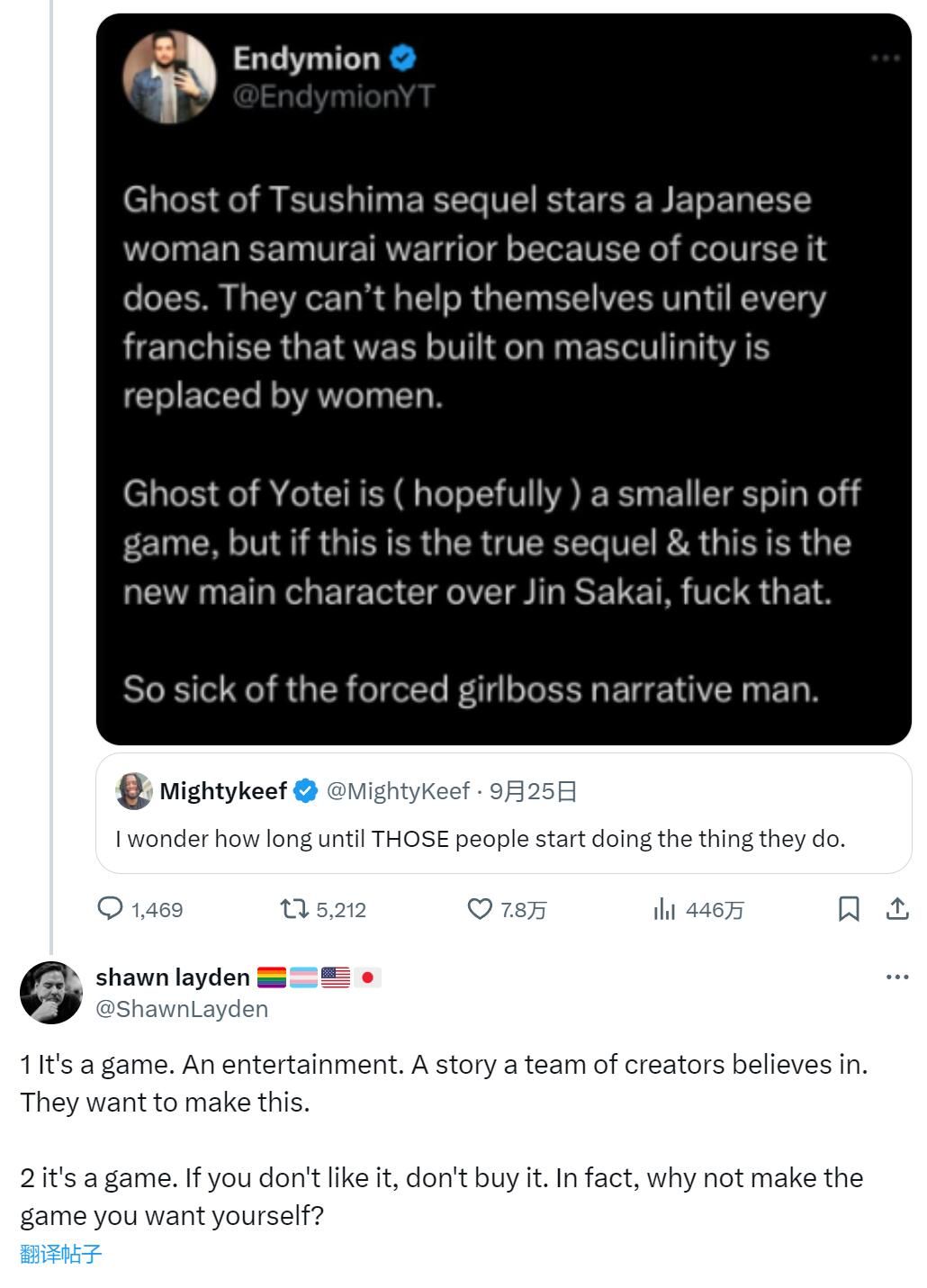Viewport: 927px width, 1288px height.
Task: Open the embedded Endymion tweet image
Action: pyautogui.click(x=504, y=379)
